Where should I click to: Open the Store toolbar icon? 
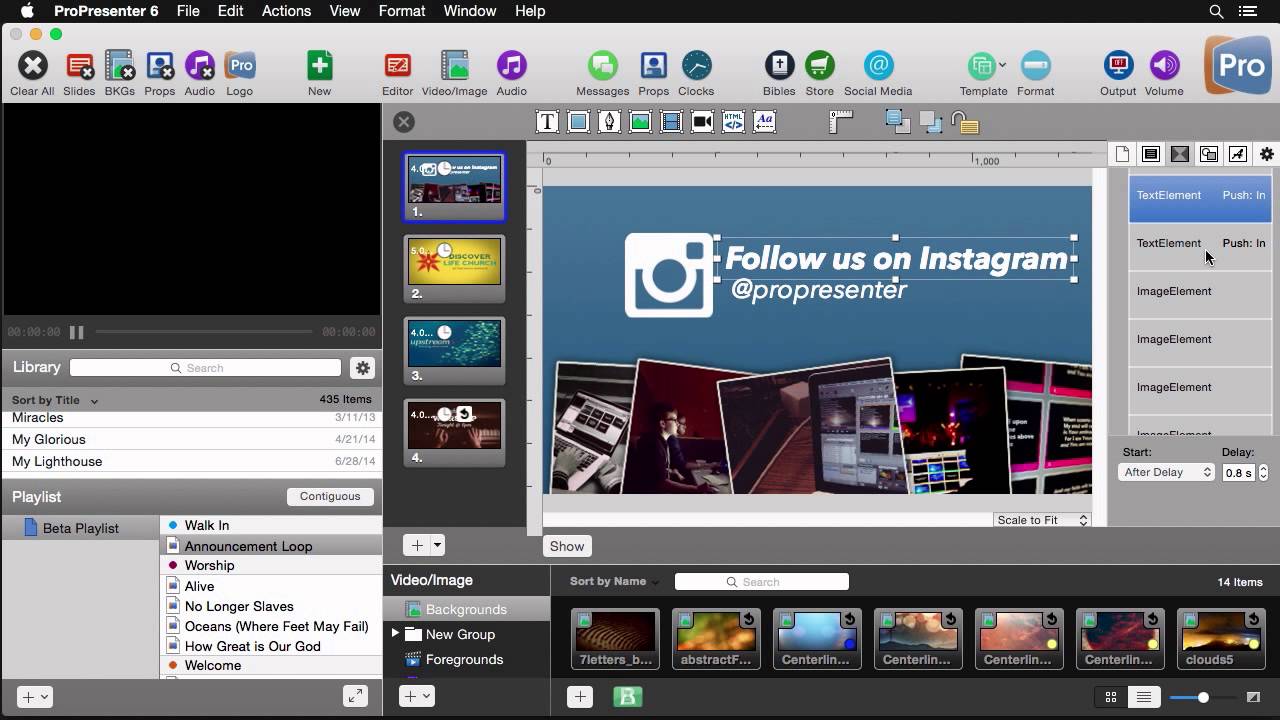(819, 66)
